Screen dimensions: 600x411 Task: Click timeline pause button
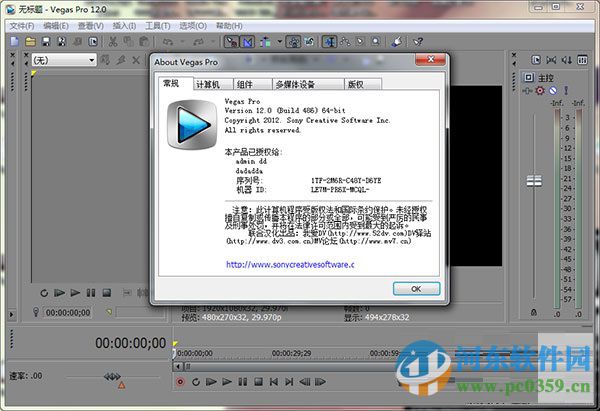pos(243,382)
